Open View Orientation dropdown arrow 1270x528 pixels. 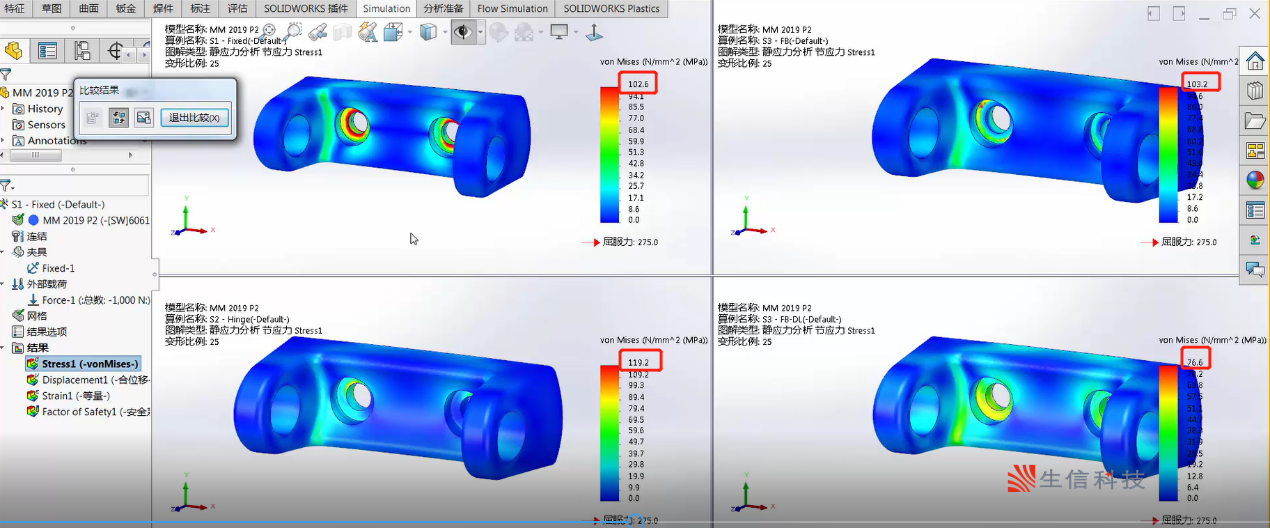[x=410, y=32]
